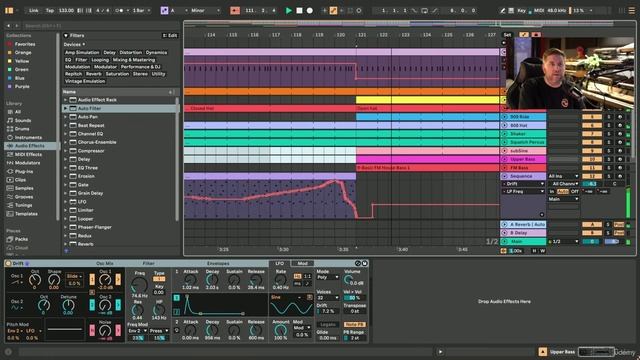Toggle the FM Bass track activator
640x360 pixels.
(x=592, y=168)
